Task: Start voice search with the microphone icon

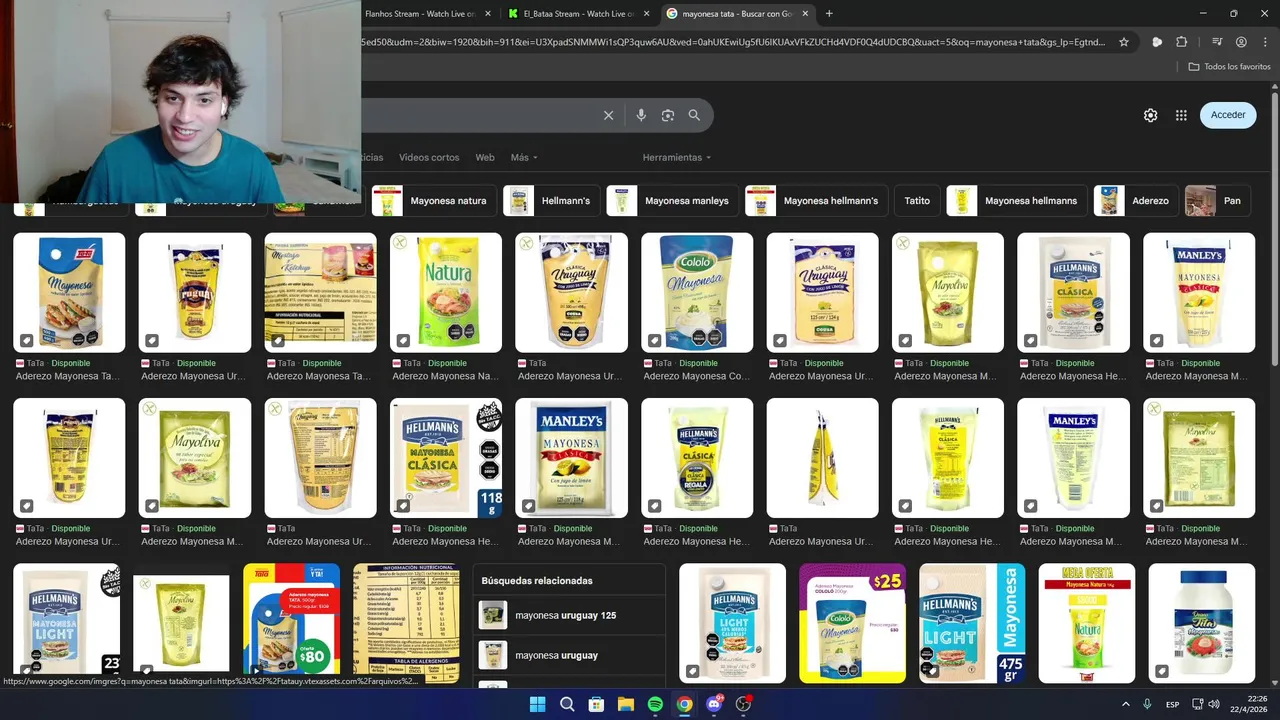Action: pos(641,115)
